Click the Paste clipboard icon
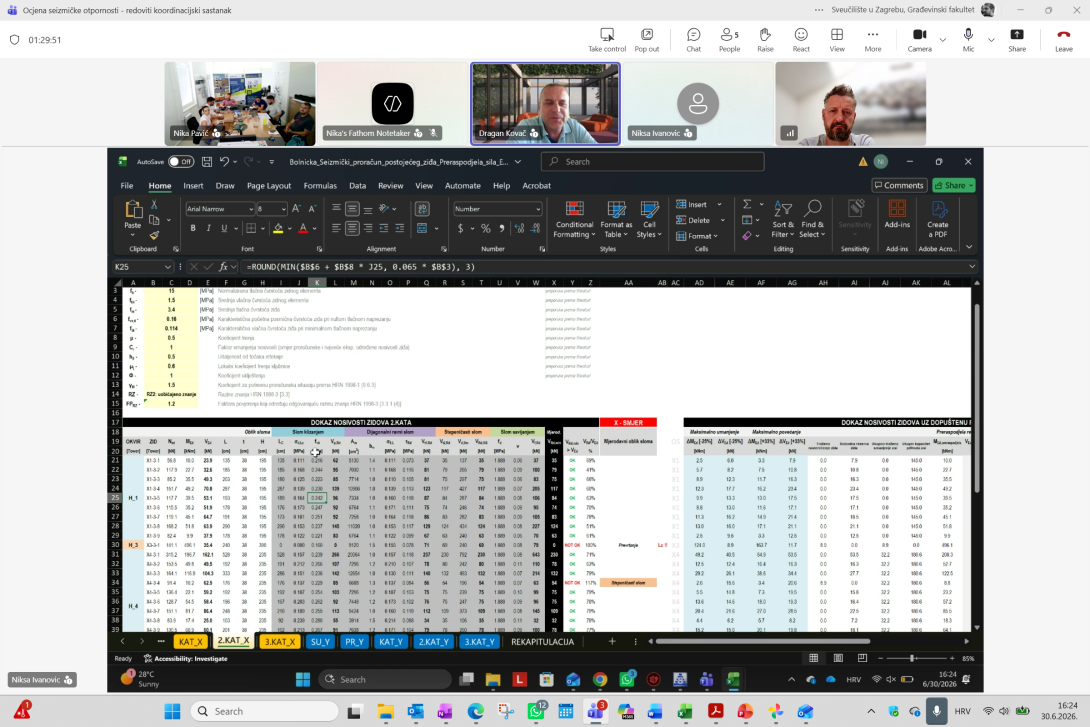This screenshot has width=1090, height=727. pos(132,209)
